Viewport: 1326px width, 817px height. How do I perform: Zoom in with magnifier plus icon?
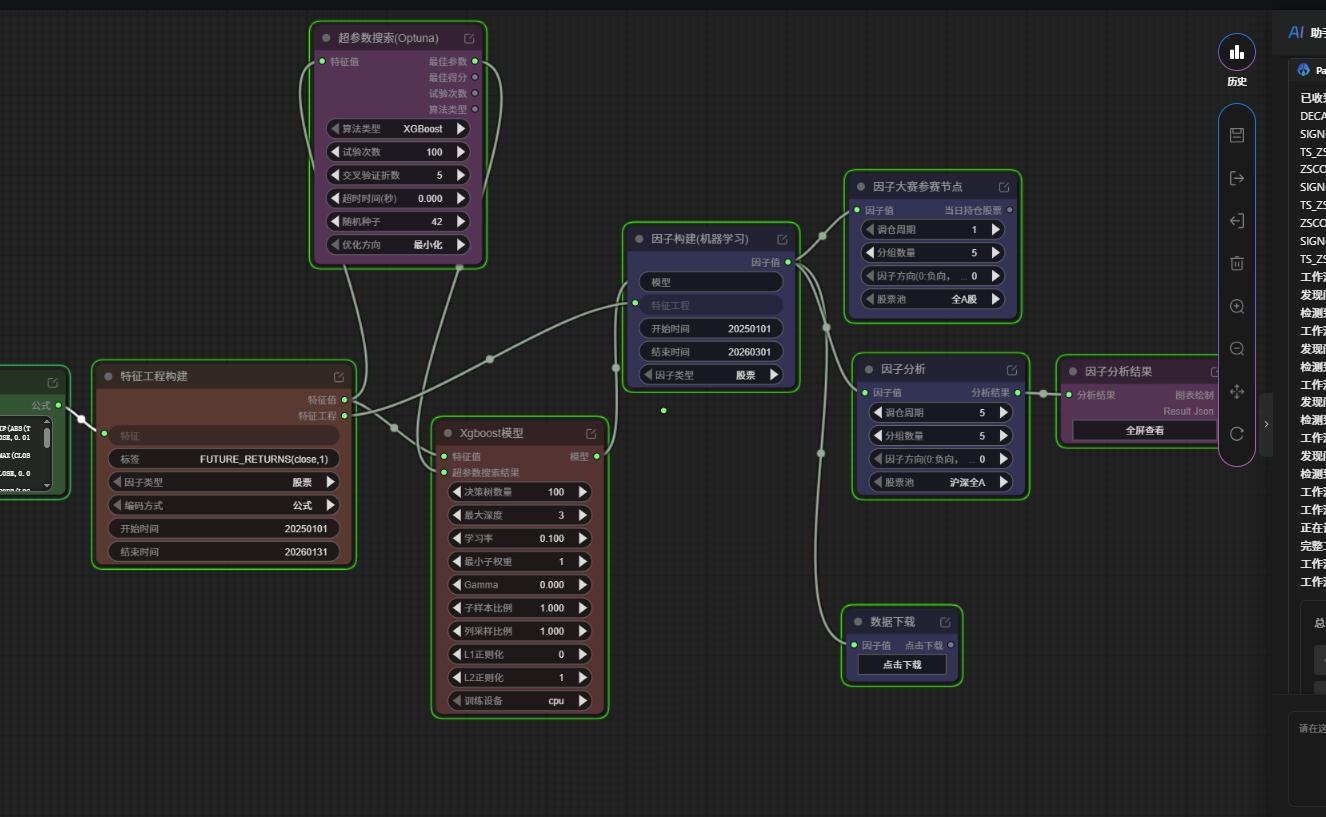[x=1237, y=306]
